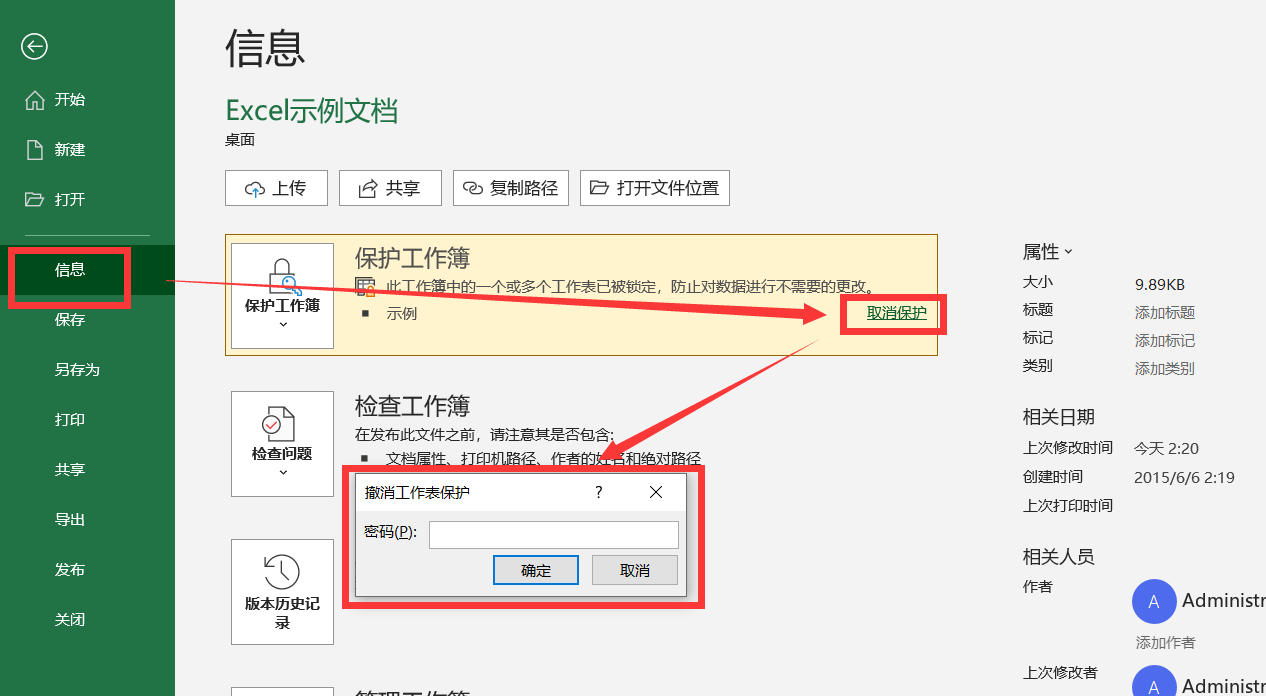1266x696 pixels.
Task: Open 版本历史记录
Action: tap(282, 592)
